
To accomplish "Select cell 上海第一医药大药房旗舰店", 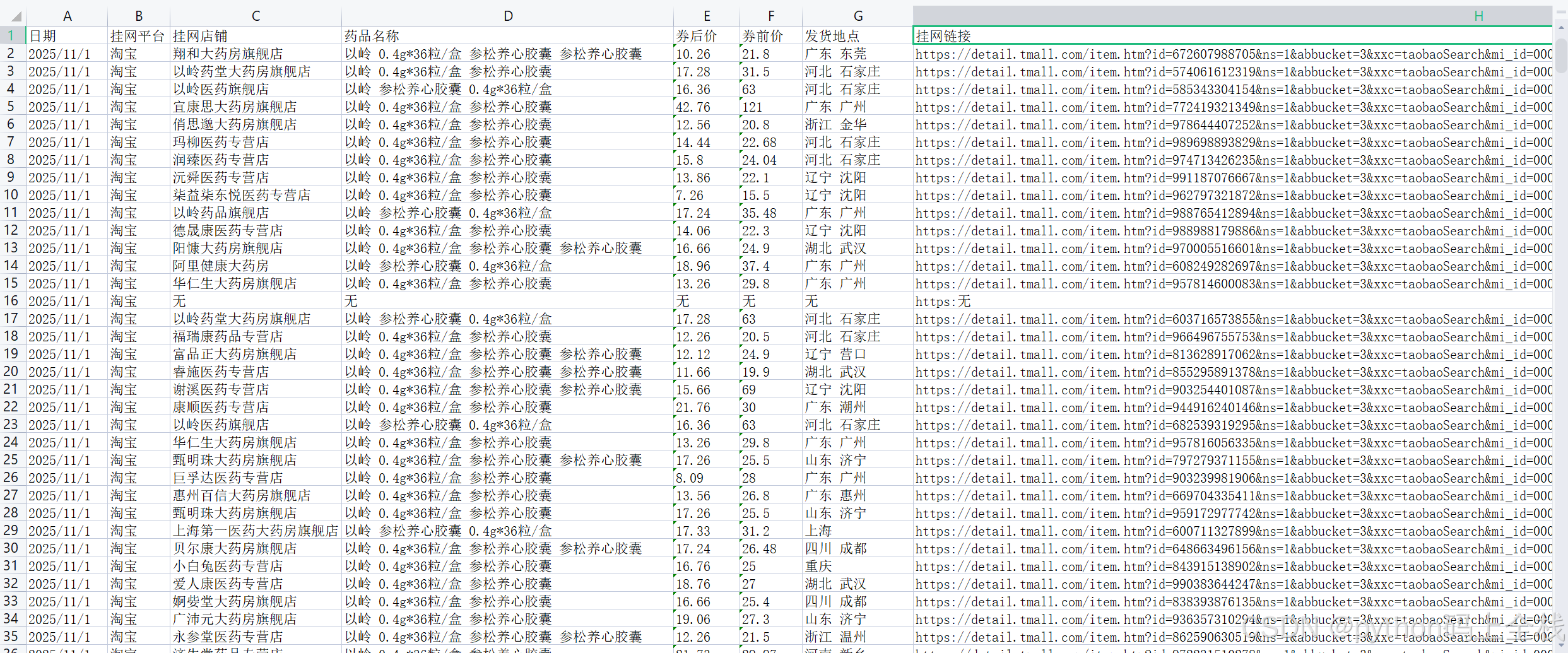I will tap(256, 531).
